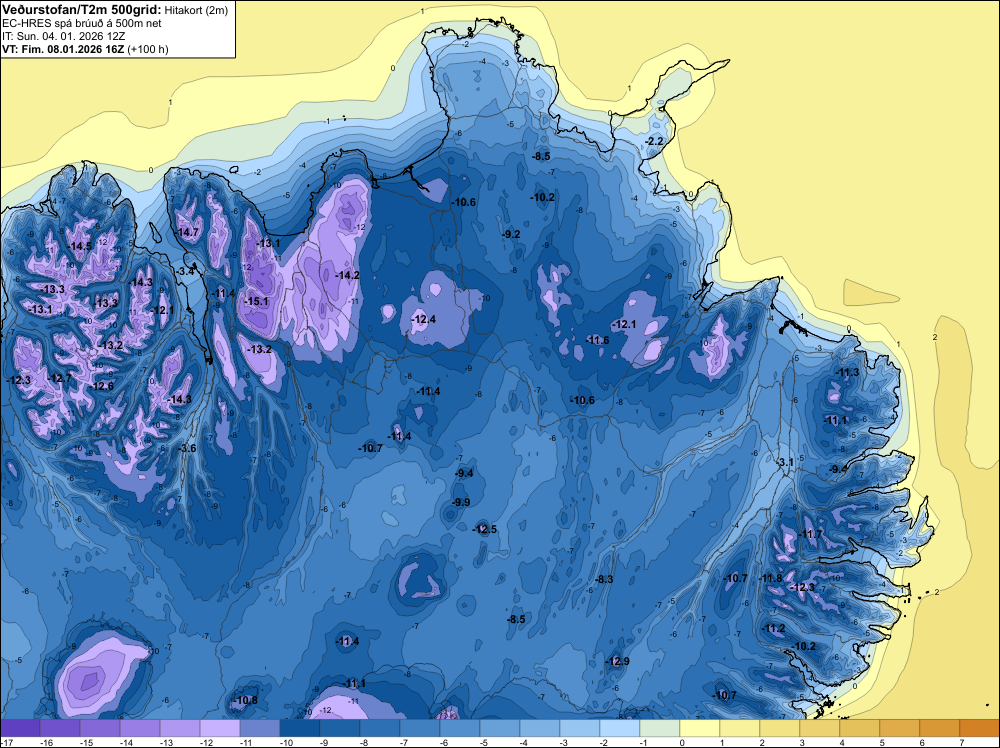Click the -3.1 temperature label
Viewport: 1000px width, 748px height.
(784, 462)
